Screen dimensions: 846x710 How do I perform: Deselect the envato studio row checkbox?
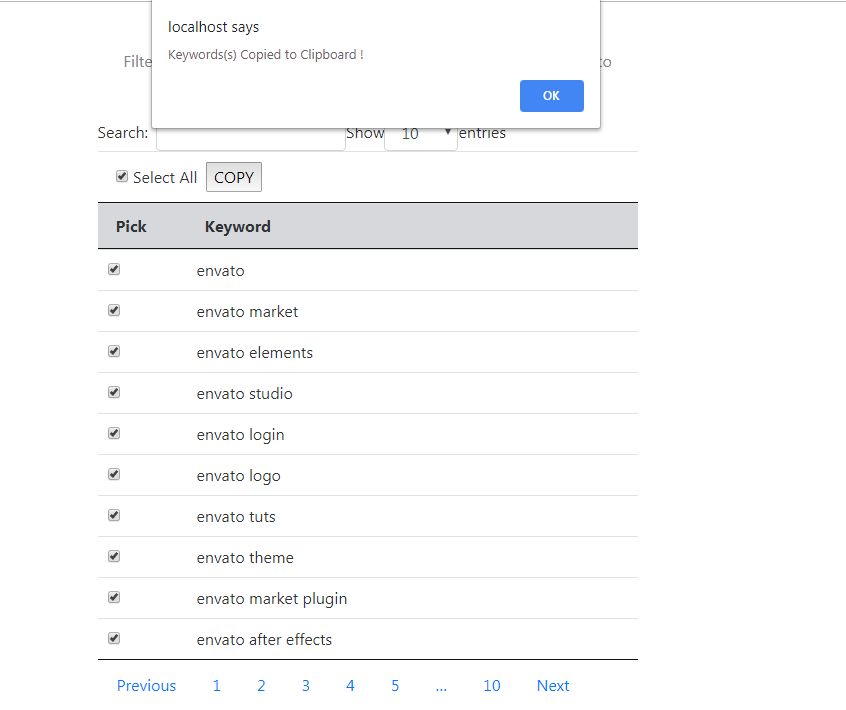point(114,393)
